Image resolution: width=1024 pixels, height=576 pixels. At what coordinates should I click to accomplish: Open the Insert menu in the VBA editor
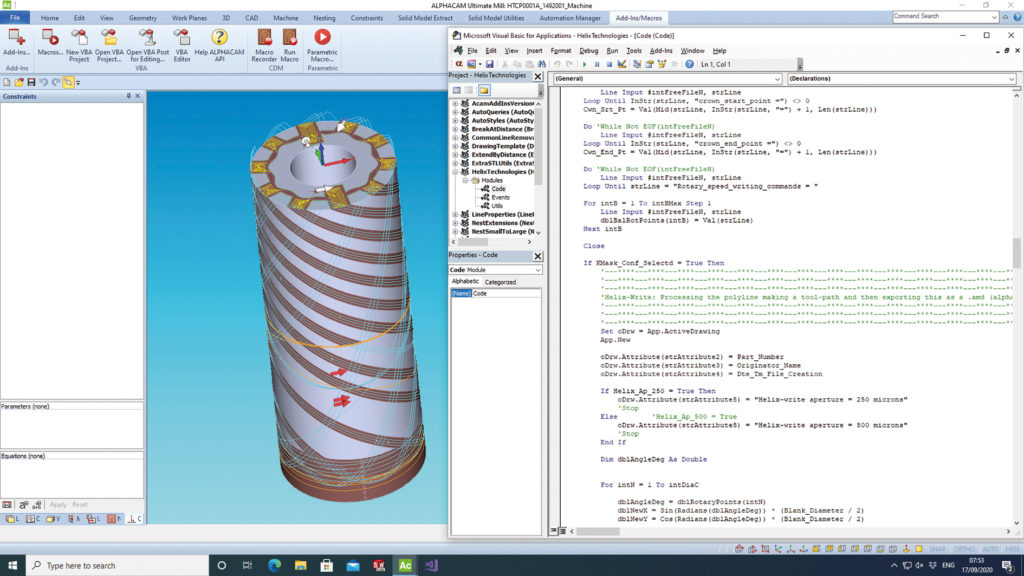point(534,50)
